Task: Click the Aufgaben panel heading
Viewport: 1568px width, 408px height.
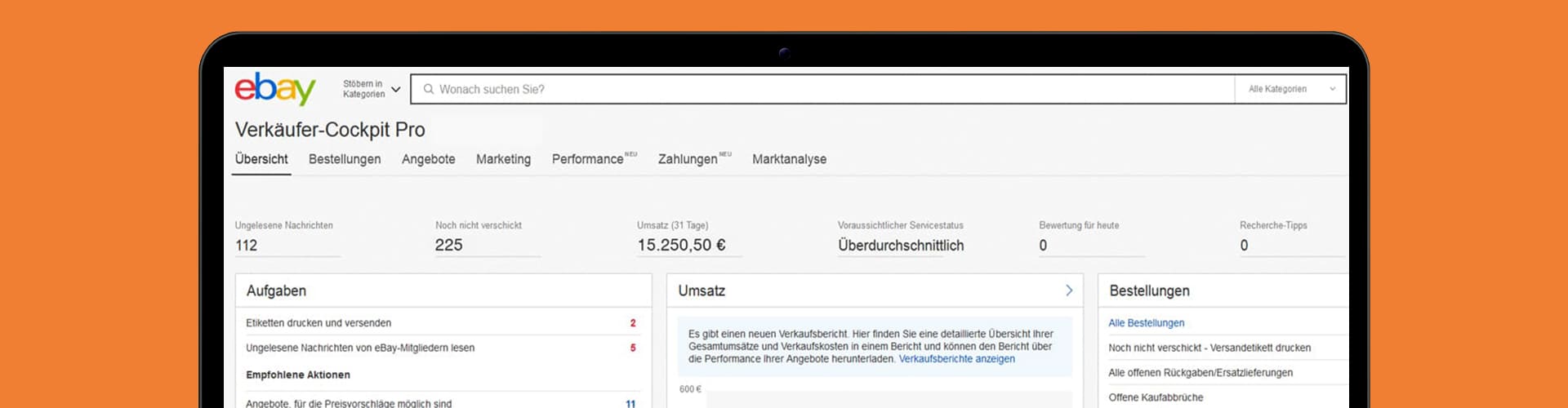Action: (276, 290)
